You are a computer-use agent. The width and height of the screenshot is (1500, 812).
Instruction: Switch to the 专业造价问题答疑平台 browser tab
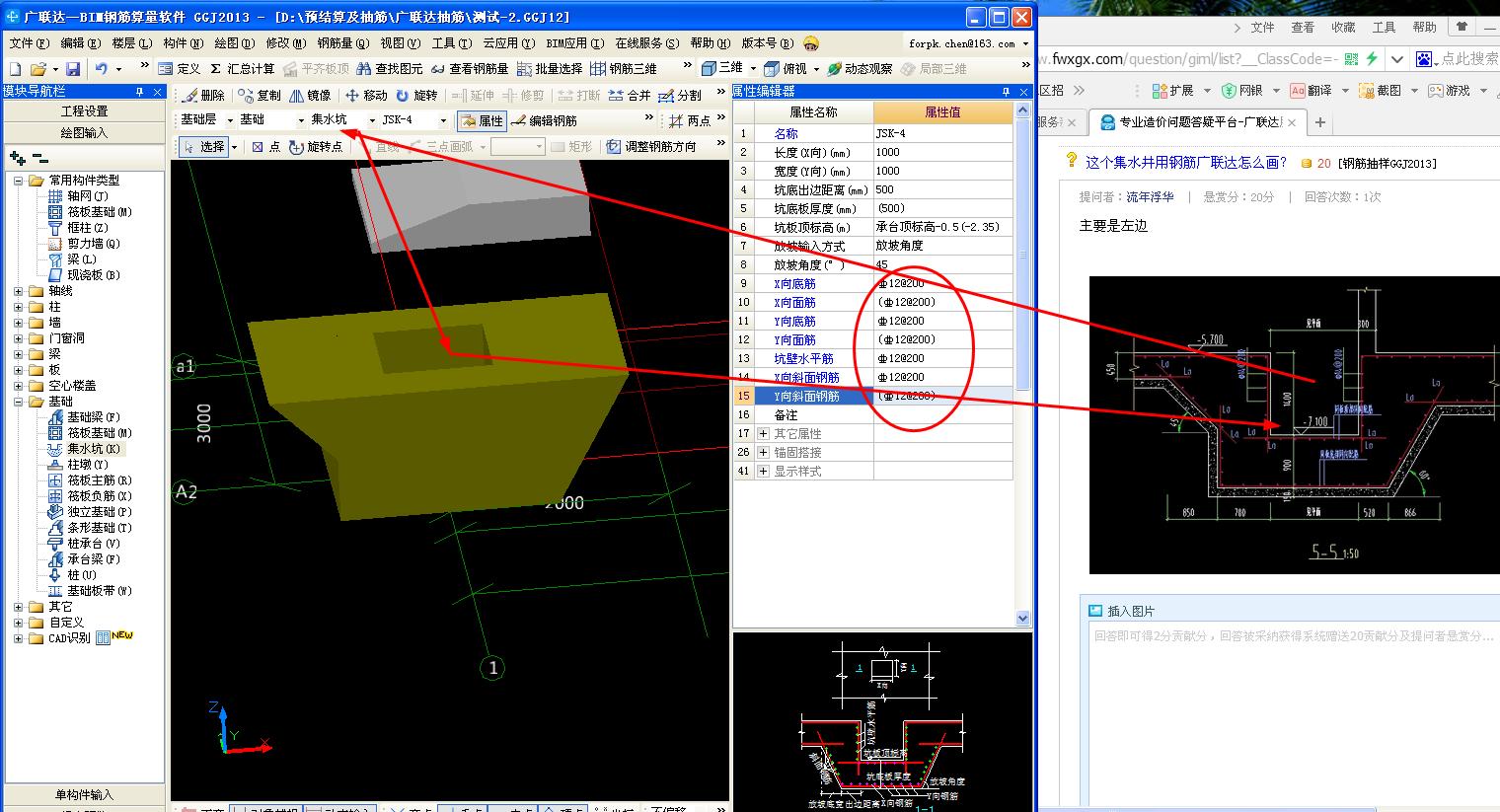pos(1198,122)
